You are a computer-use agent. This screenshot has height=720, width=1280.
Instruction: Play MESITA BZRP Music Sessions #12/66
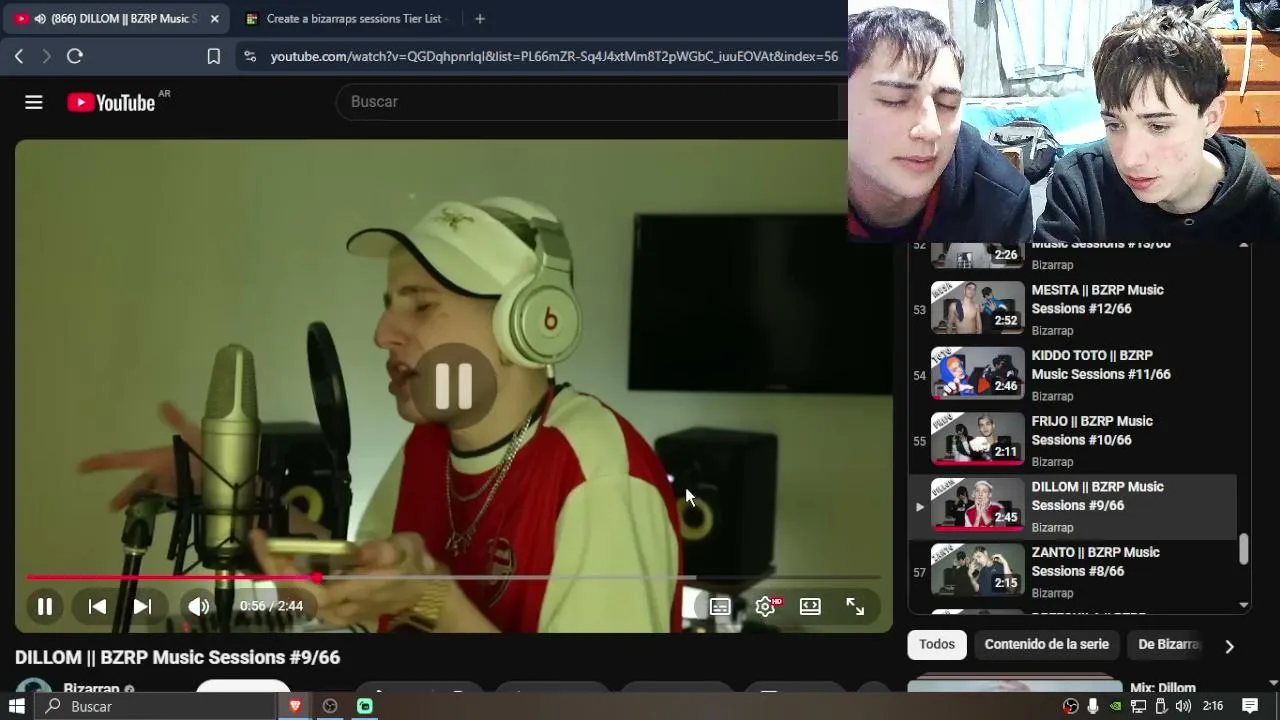pyautogui.click(x=1097, y=299)
